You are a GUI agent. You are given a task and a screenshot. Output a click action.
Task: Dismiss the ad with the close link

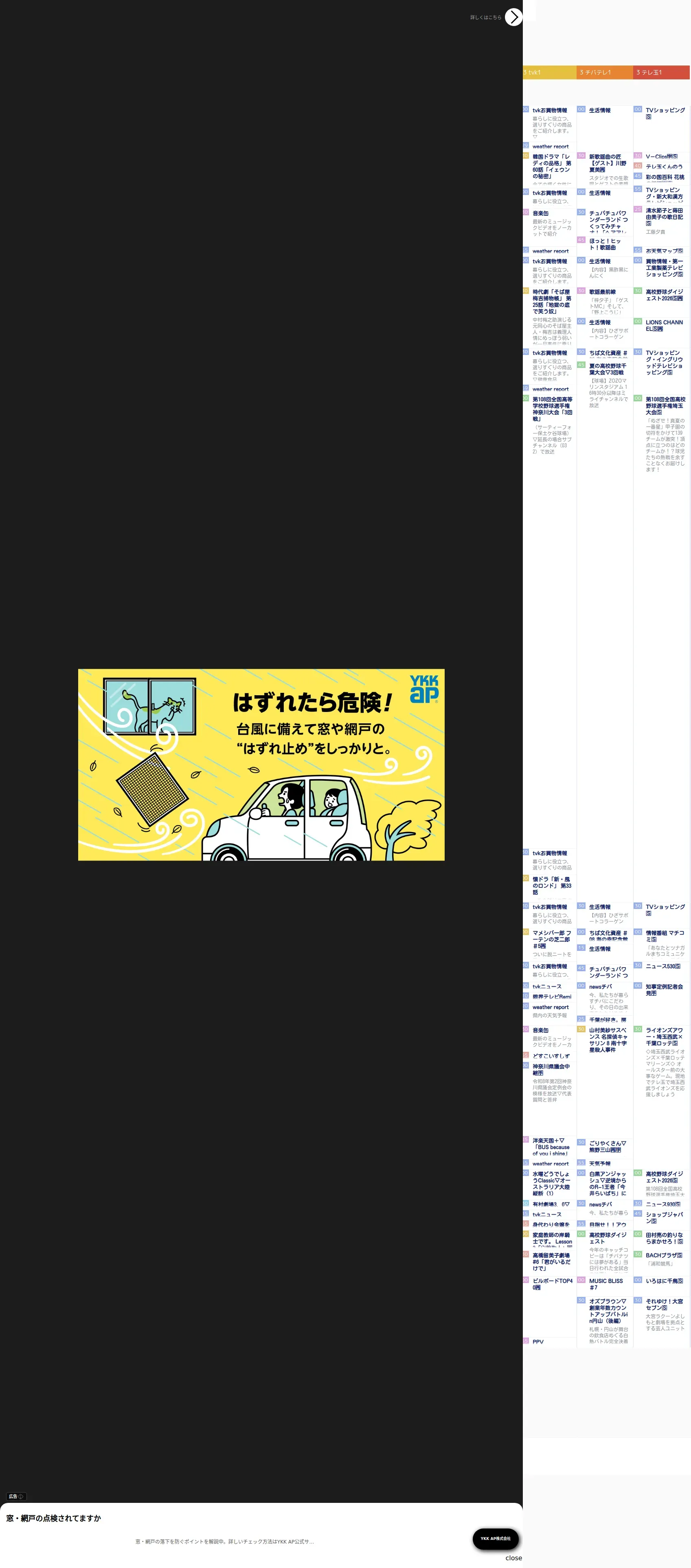point(513,1558)
